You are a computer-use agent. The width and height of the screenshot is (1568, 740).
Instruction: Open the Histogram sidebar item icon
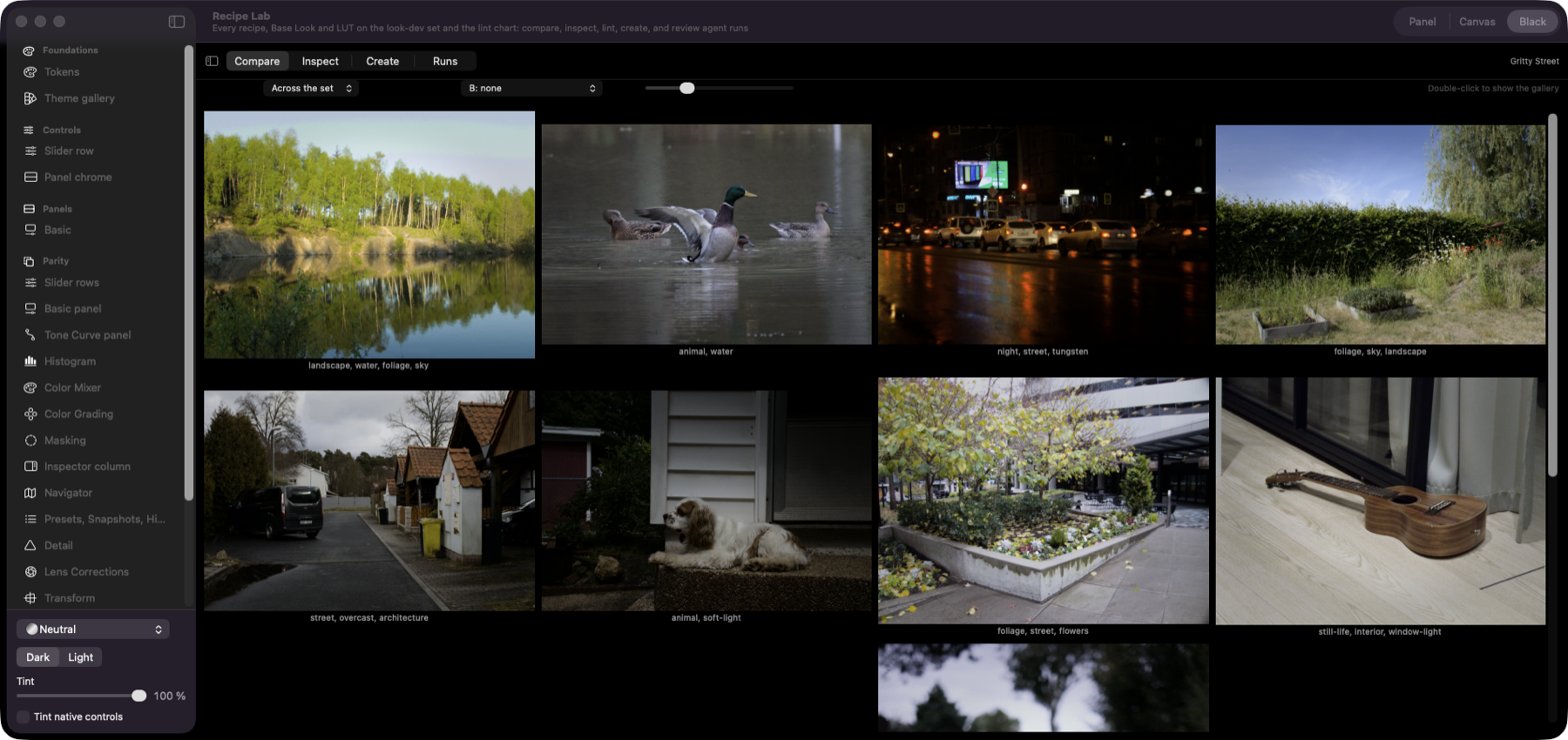click(30, 361)
